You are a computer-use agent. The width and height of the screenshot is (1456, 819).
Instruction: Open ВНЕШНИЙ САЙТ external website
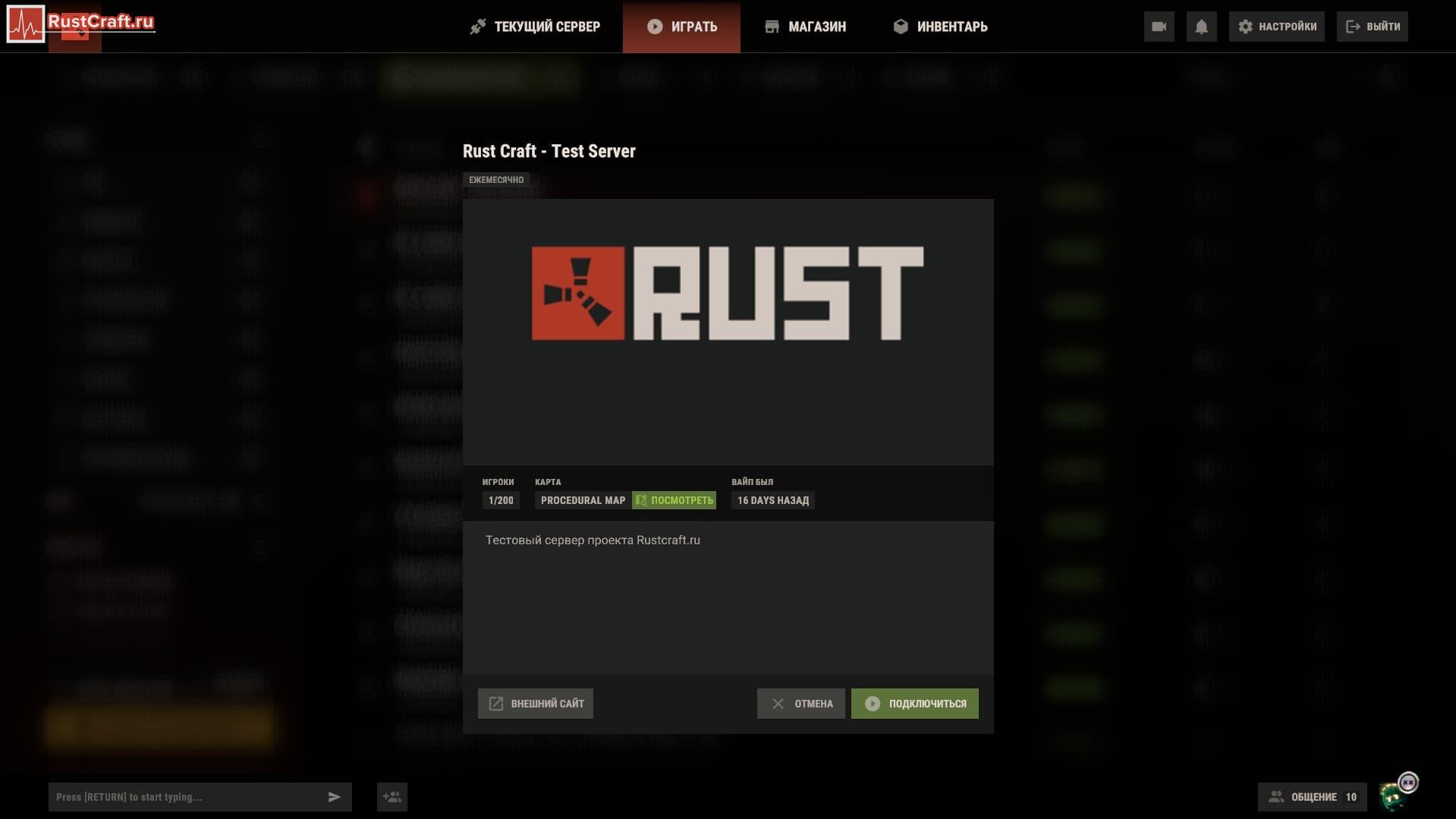point(535,704)
